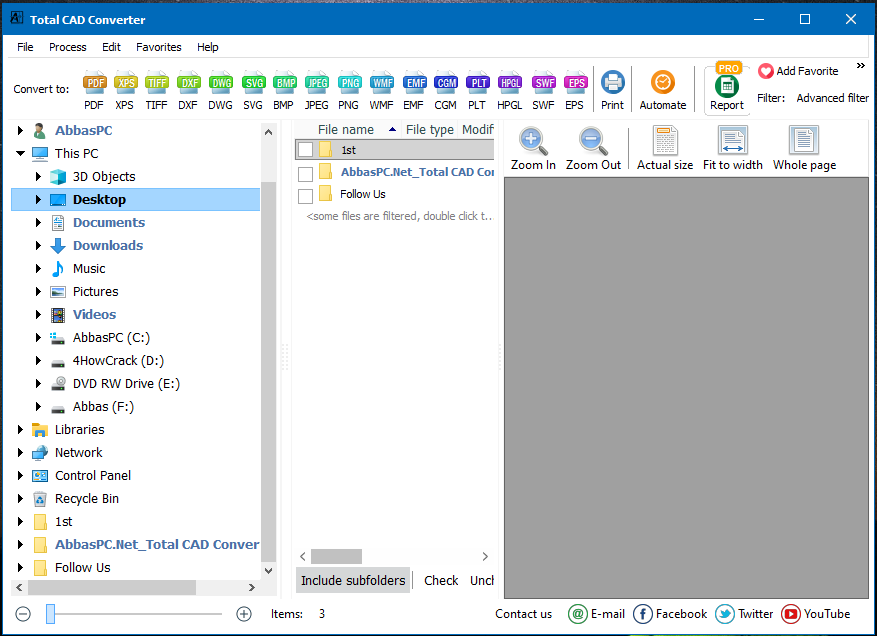Check the 1st folder checkbox
877x636 pixels.
coord(305,150)
